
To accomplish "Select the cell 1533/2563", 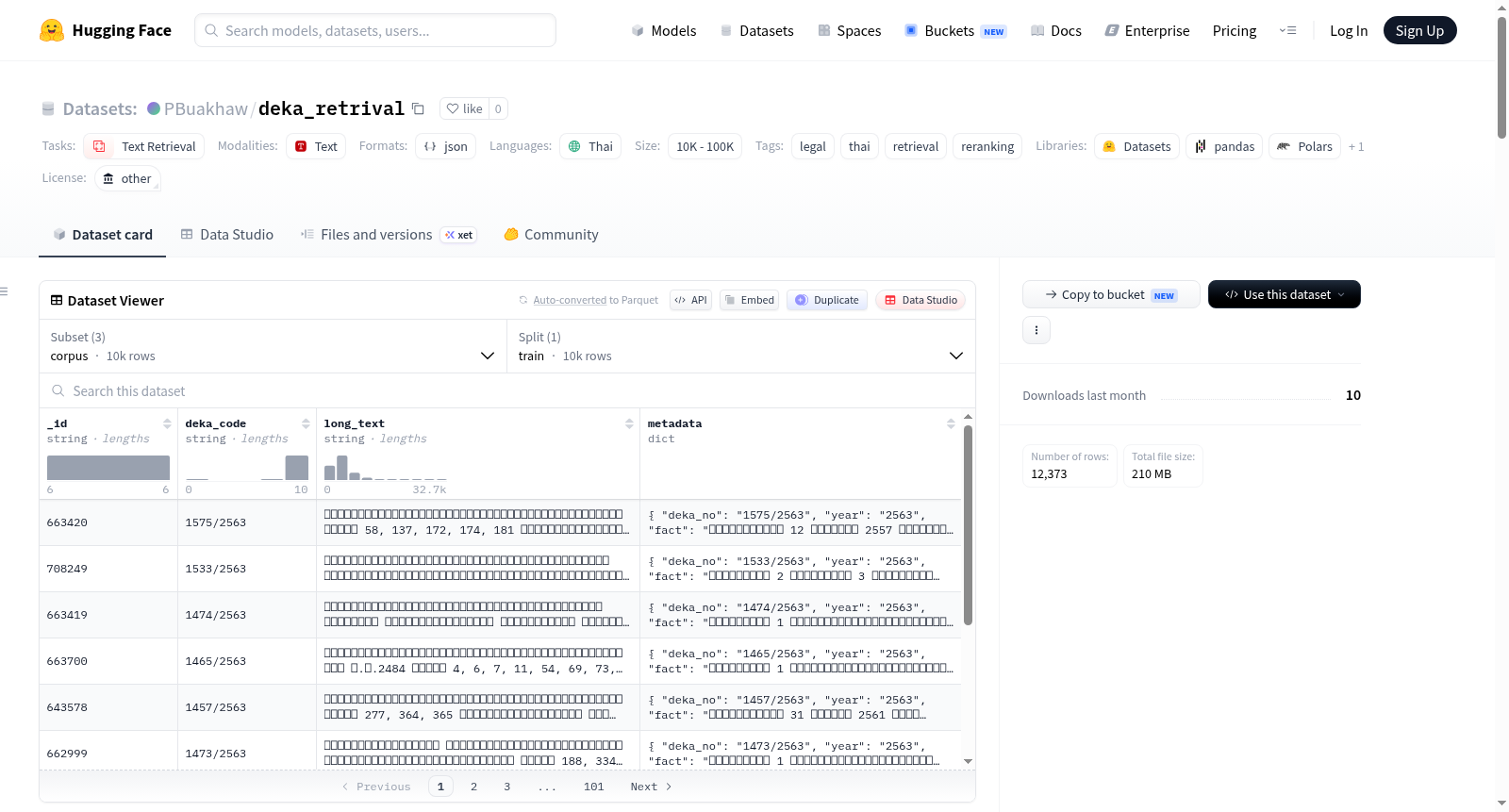I will (x=247, y=569).
